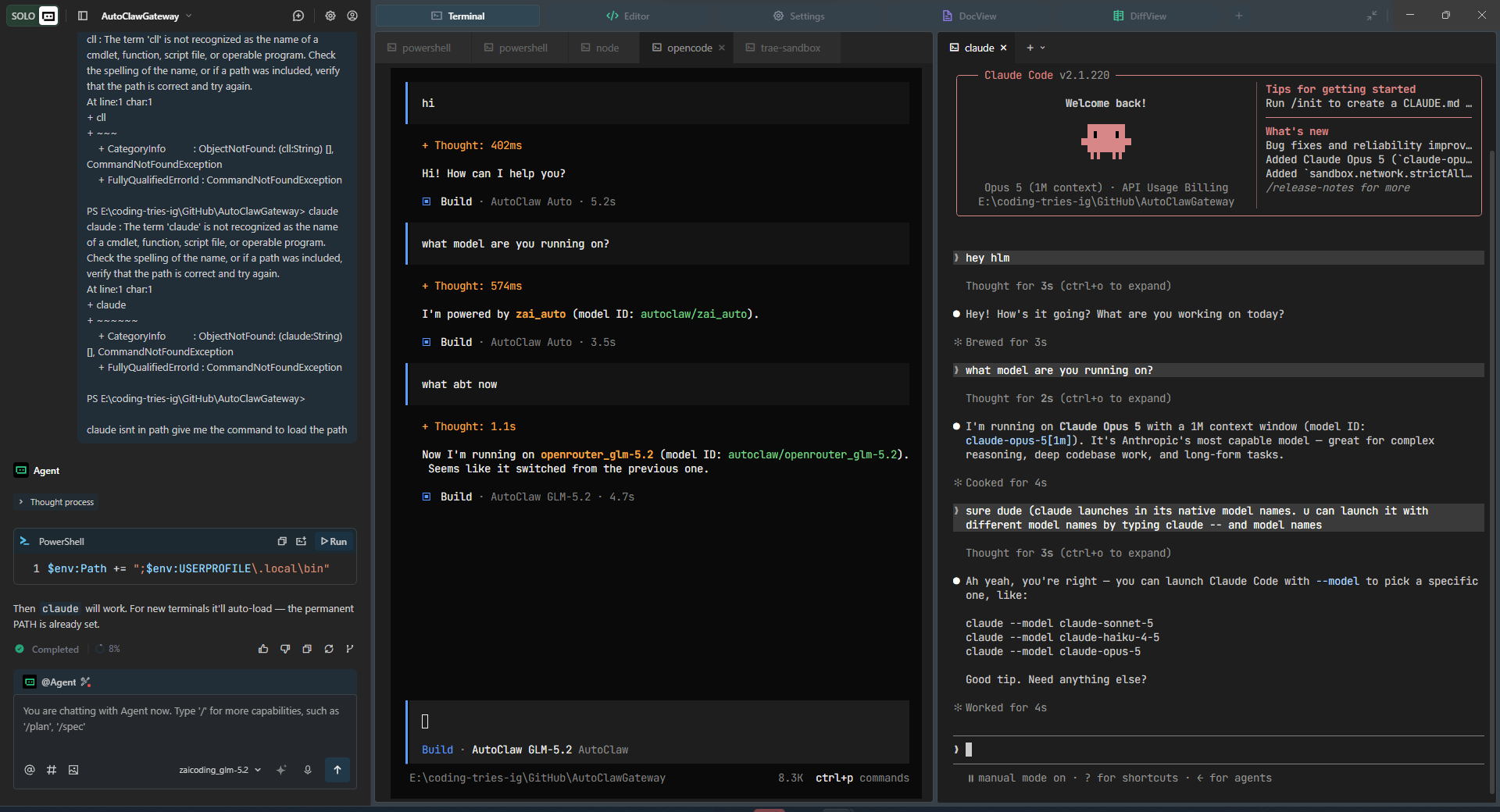Add a new view tab with plus

[1239, 16]
